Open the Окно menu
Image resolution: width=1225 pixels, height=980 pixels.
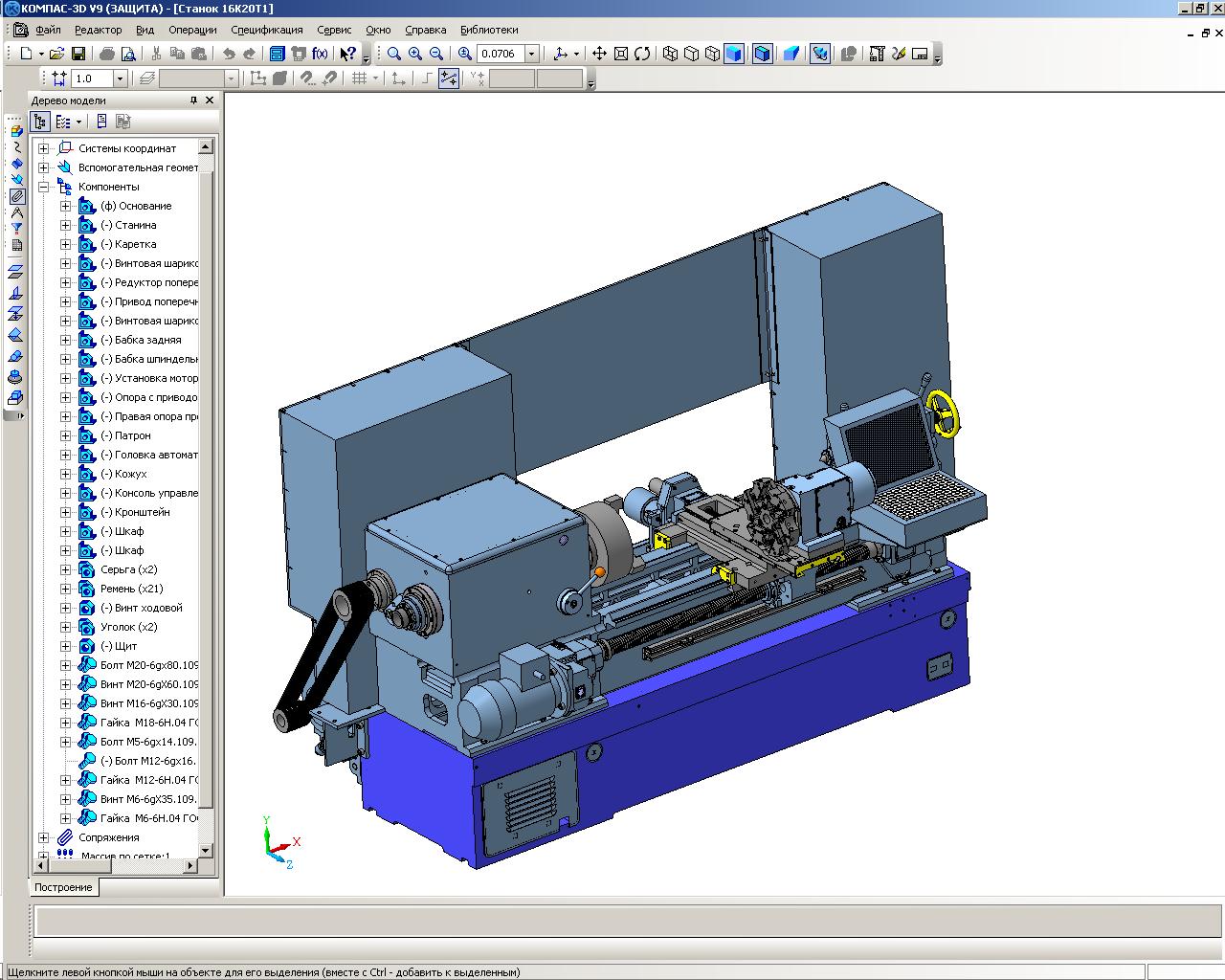(x=378, y=30)
